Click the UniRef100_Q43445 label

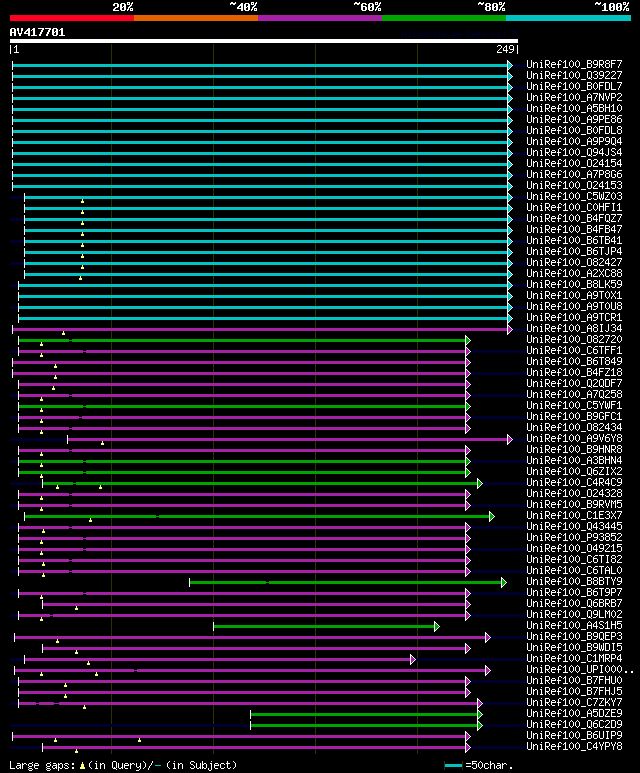574,526
